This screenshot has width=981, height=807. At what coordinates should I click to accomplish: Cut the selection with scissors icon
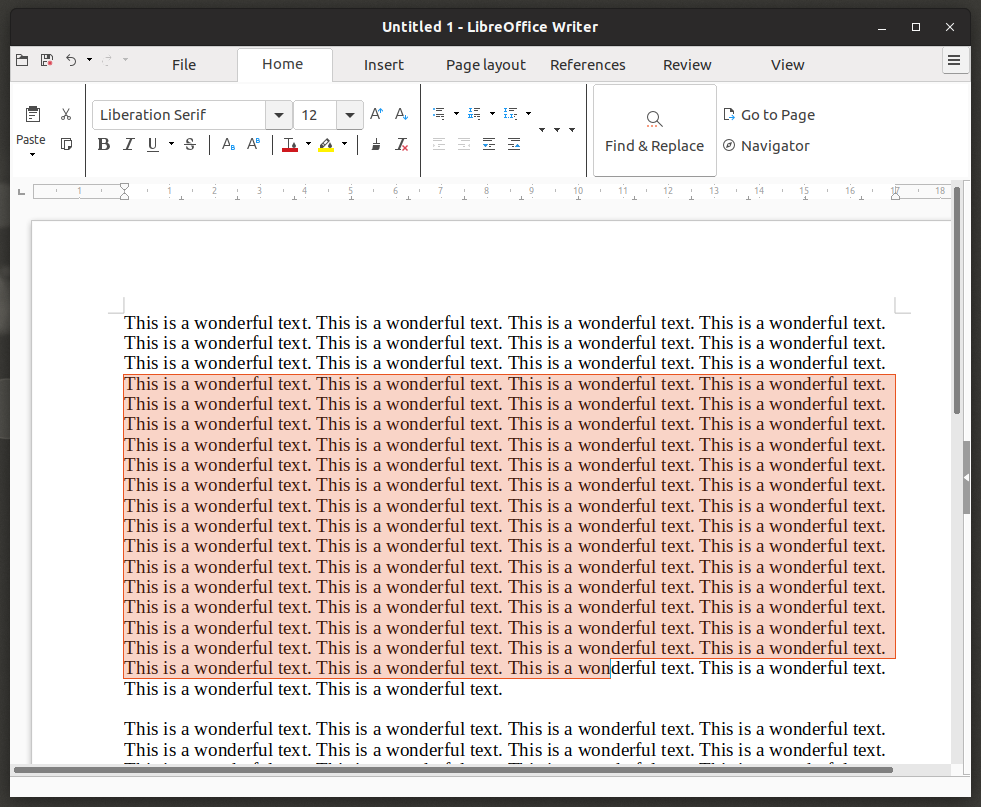(x=66, y=114)
